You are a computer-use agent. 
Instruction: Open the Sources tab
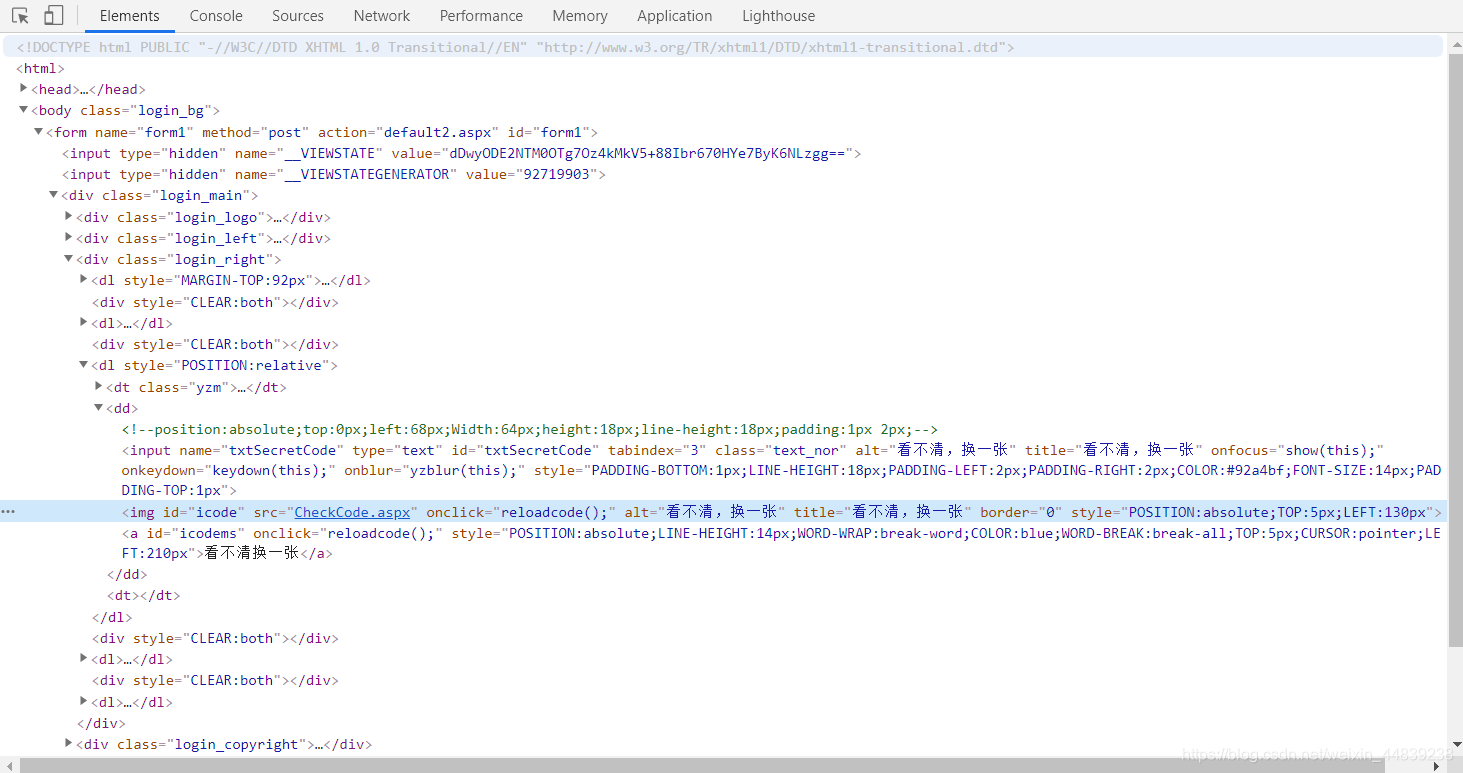[x=298, y=16]
